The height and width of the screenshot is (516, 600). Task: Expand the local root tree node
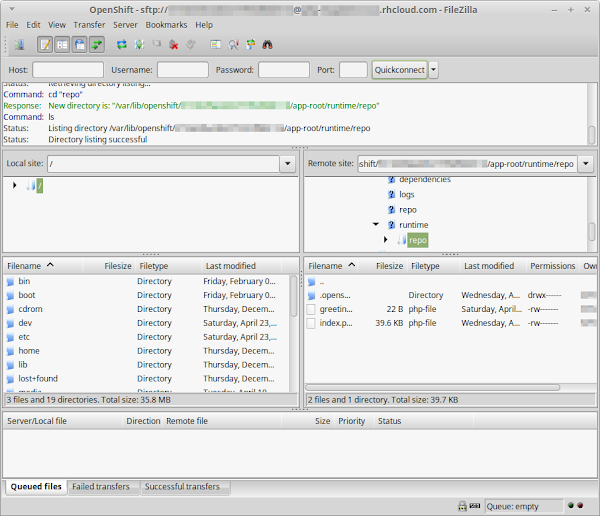(15, 185)
